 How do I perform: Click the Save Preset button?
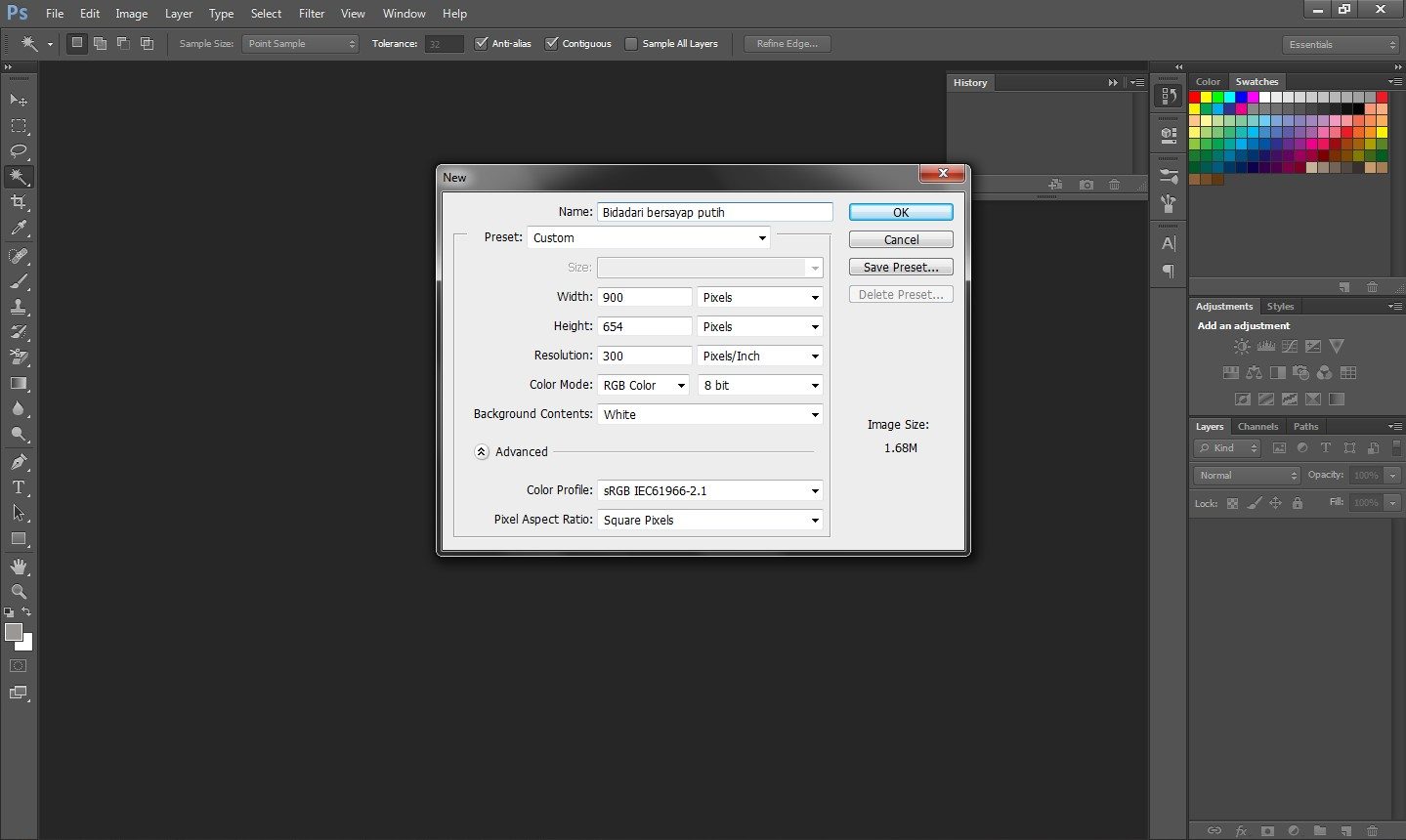coord(901,268)
